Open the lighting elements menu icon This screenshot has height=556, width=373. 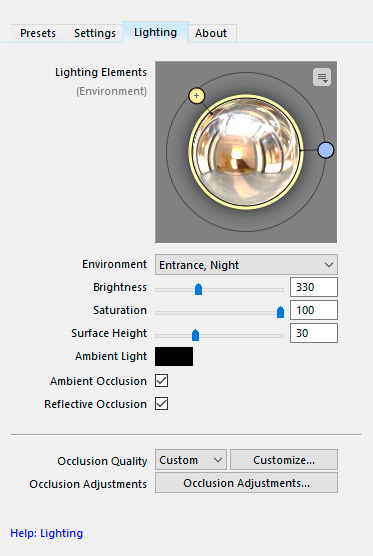(x=322, y=77)
